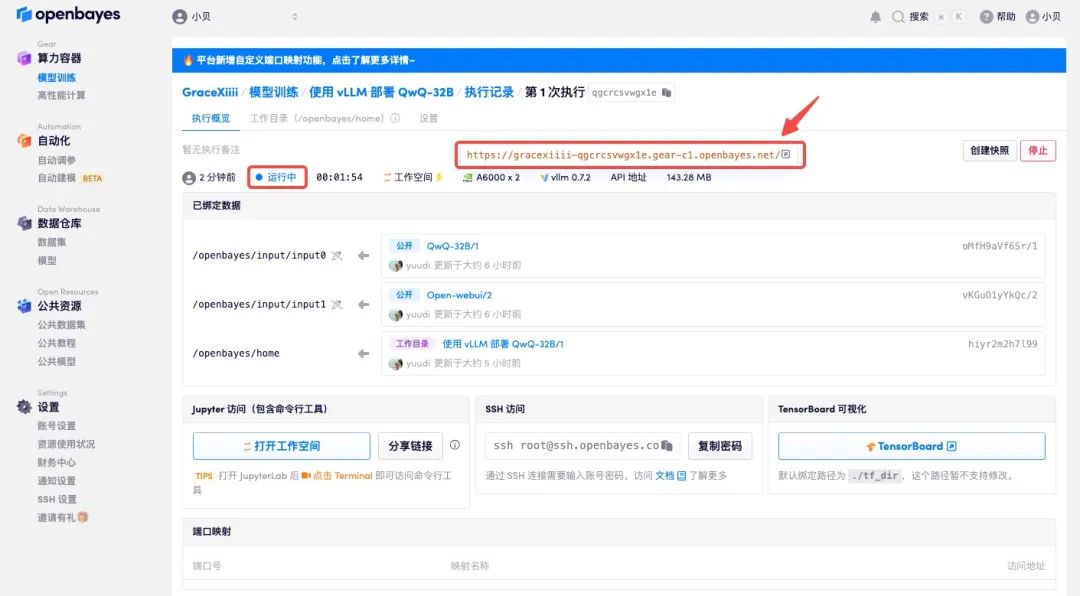Open the Open-webui/2 dataset link
The image size is (1080, 596).
[459, 295]
